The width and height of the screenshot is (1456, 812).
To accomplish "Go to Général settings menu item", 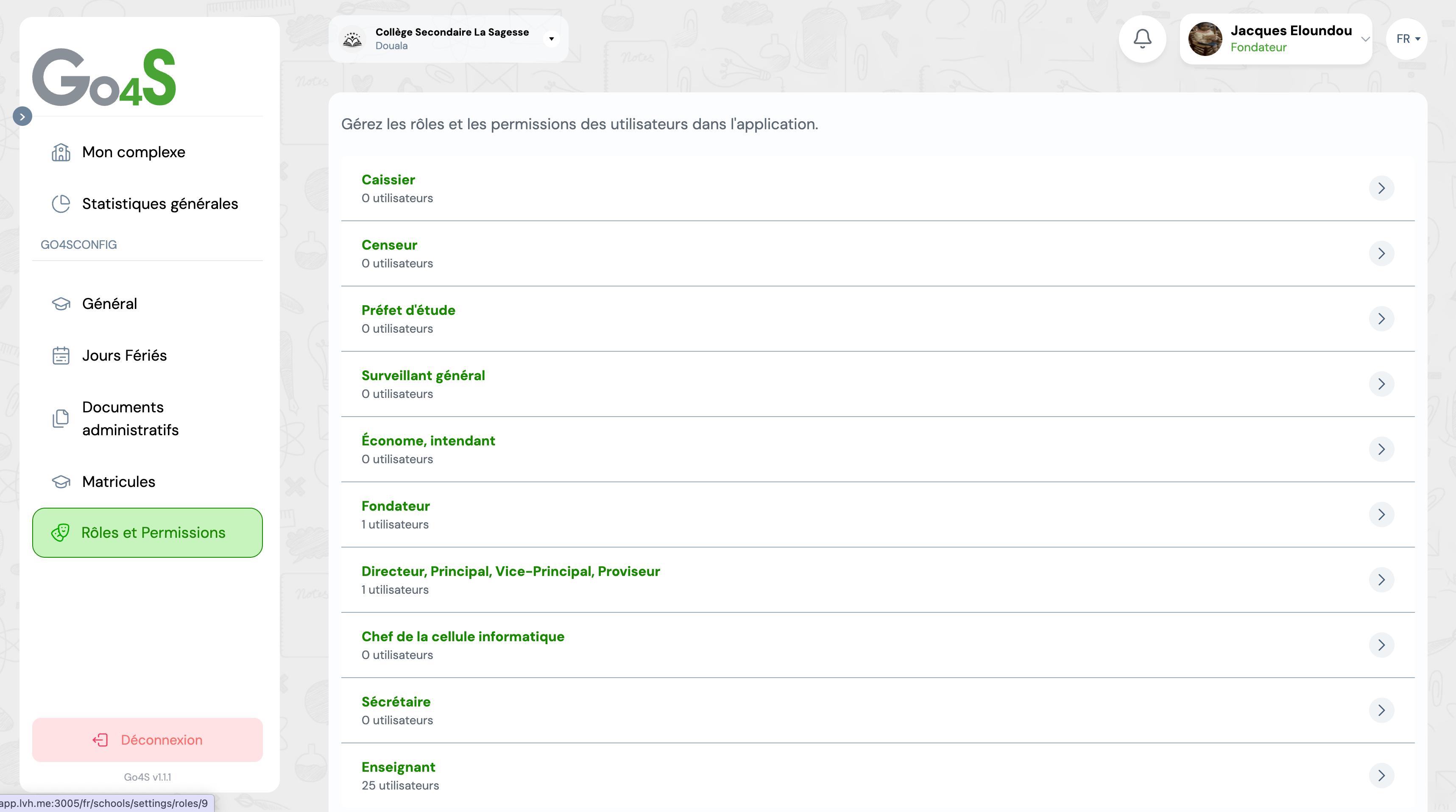I will [x=110, y=303].
